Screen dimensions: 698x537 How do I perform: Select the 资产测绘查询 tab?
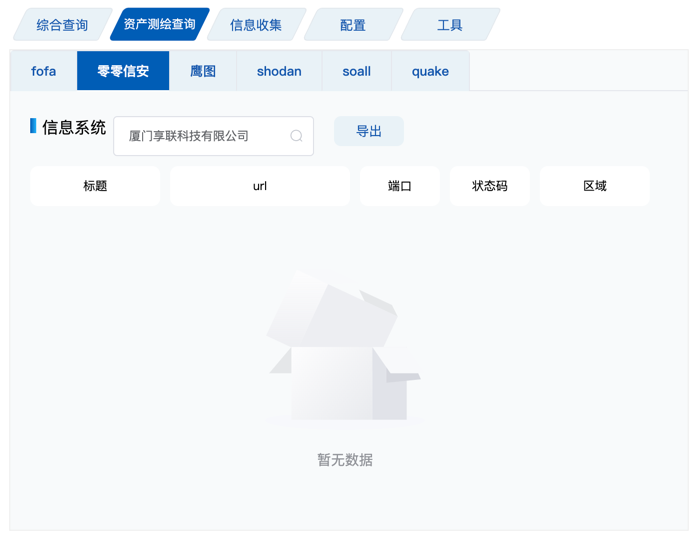(159, 24)
